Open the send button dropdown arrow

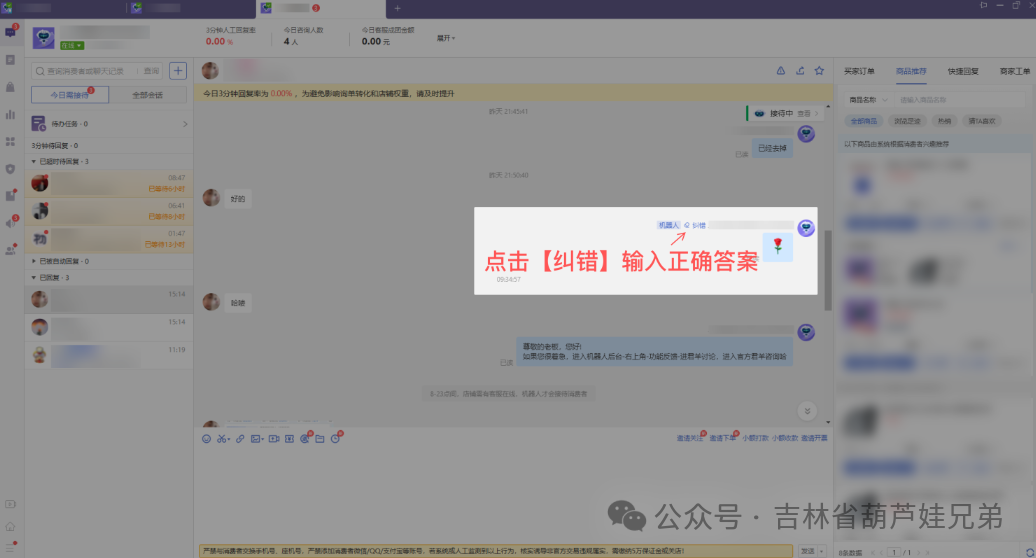[x=822, y=551]
